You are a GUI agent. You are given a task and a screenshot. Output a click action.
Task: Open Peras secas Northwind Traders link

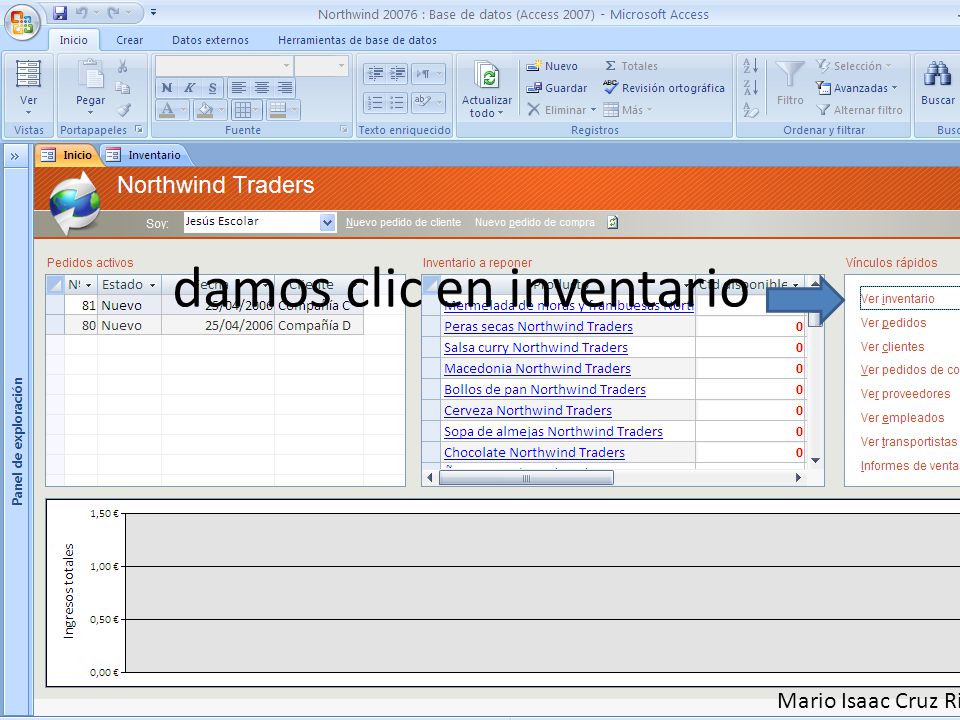[x=538, y=326]
